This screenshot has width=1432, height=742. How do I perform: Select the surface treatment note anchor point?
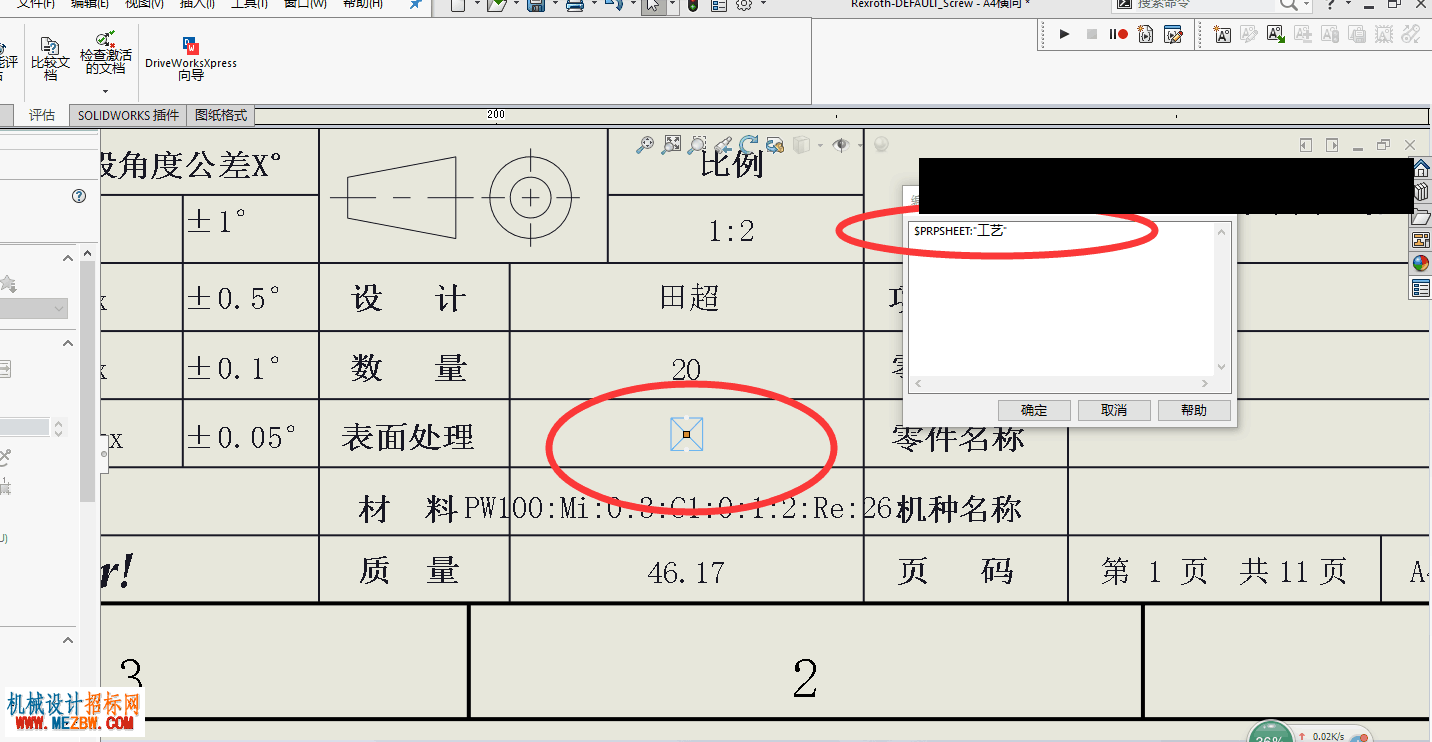(x=686, y=434)
